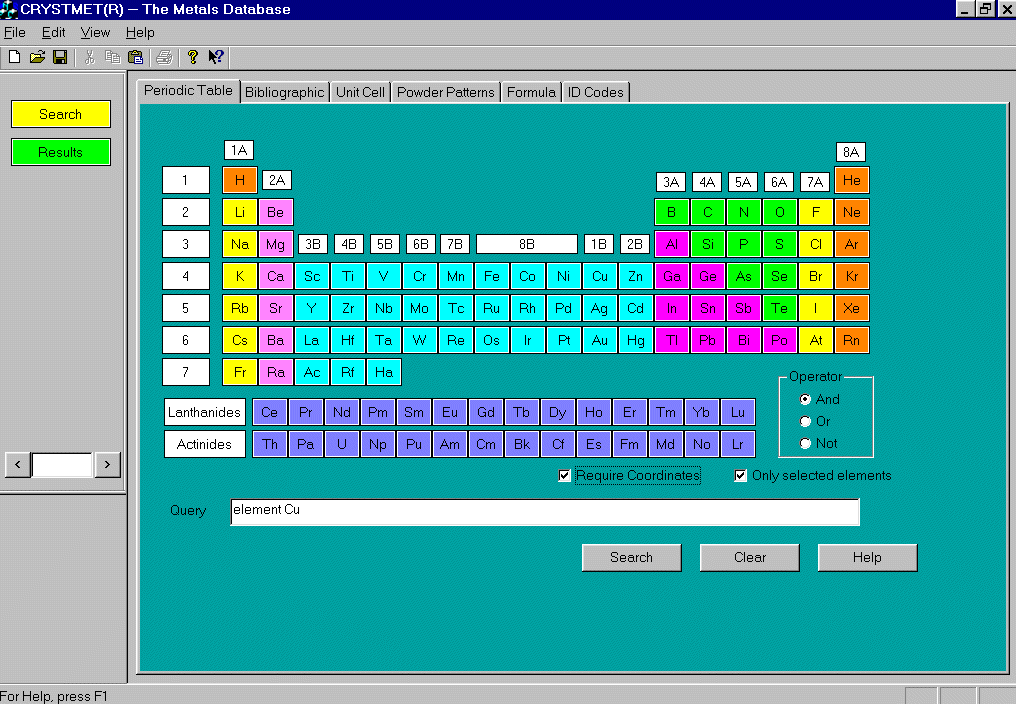Click the gray Search button below query
The width and height of the screenshot is (1016, 704).
(x=632, y=557)
